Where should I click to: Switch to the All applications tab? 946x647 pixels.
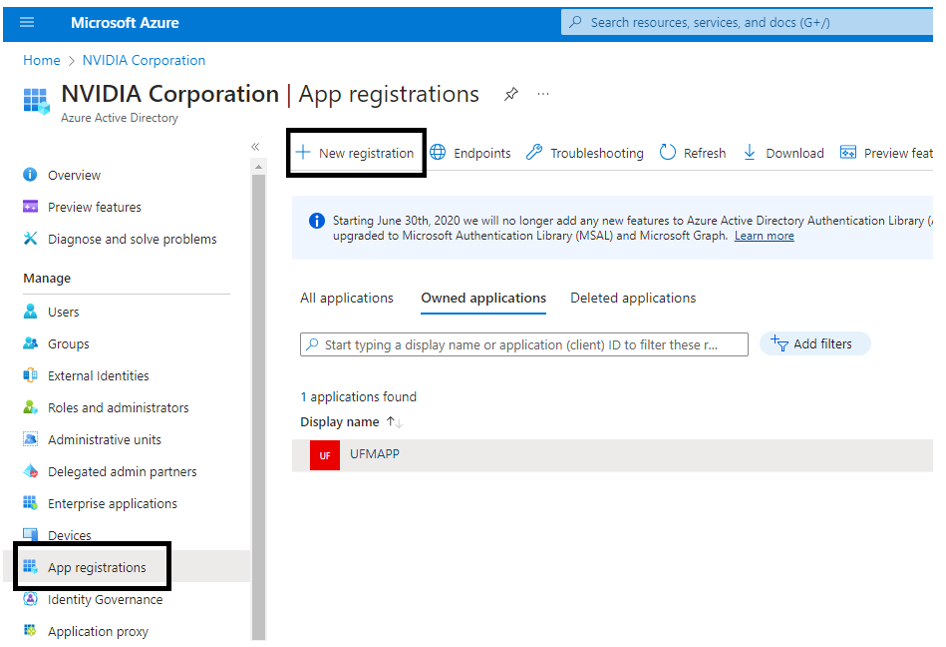tap(347, 298)
